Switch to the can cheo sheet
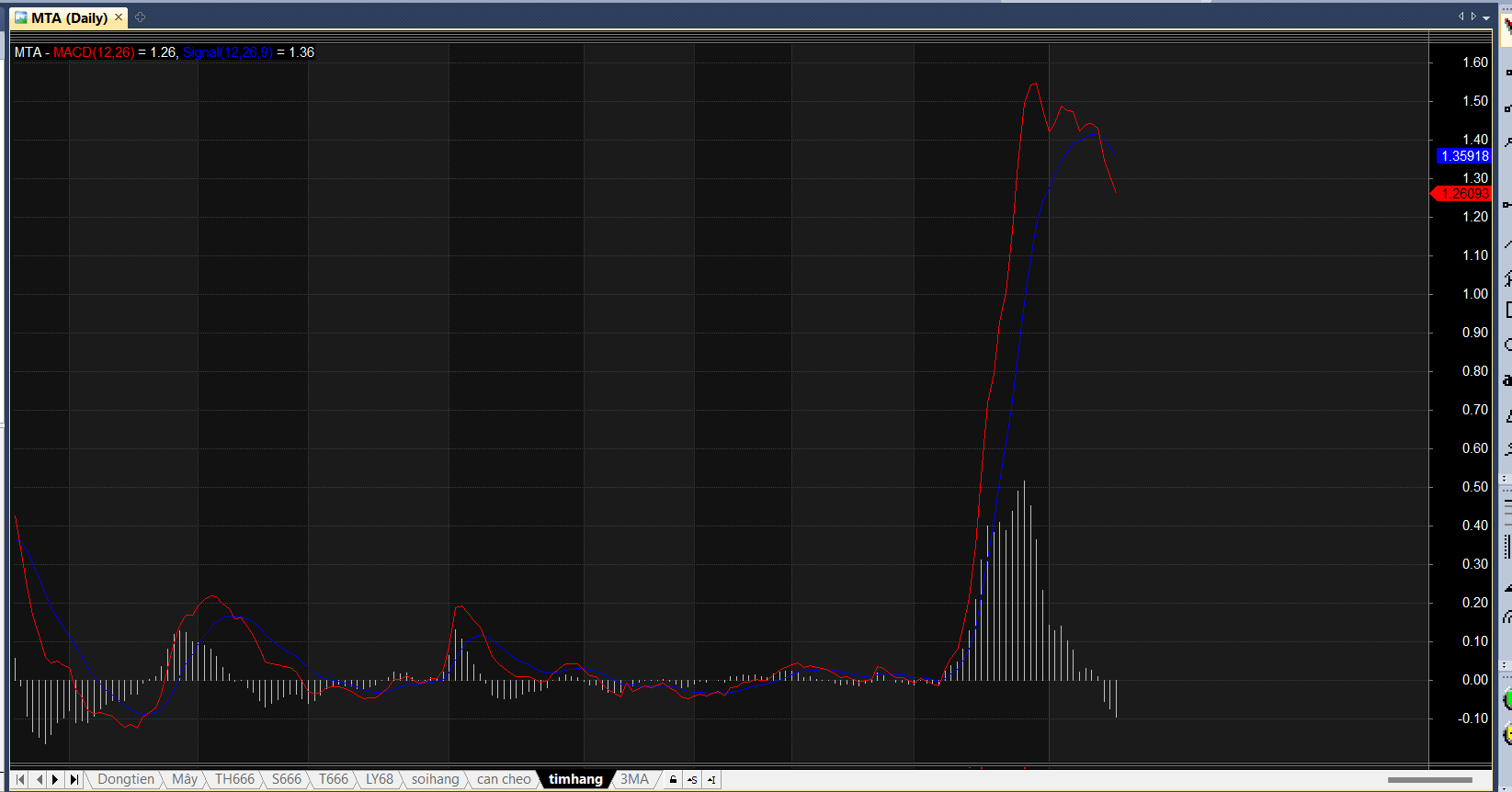The image size is (1512, 792). pos(504,779)
